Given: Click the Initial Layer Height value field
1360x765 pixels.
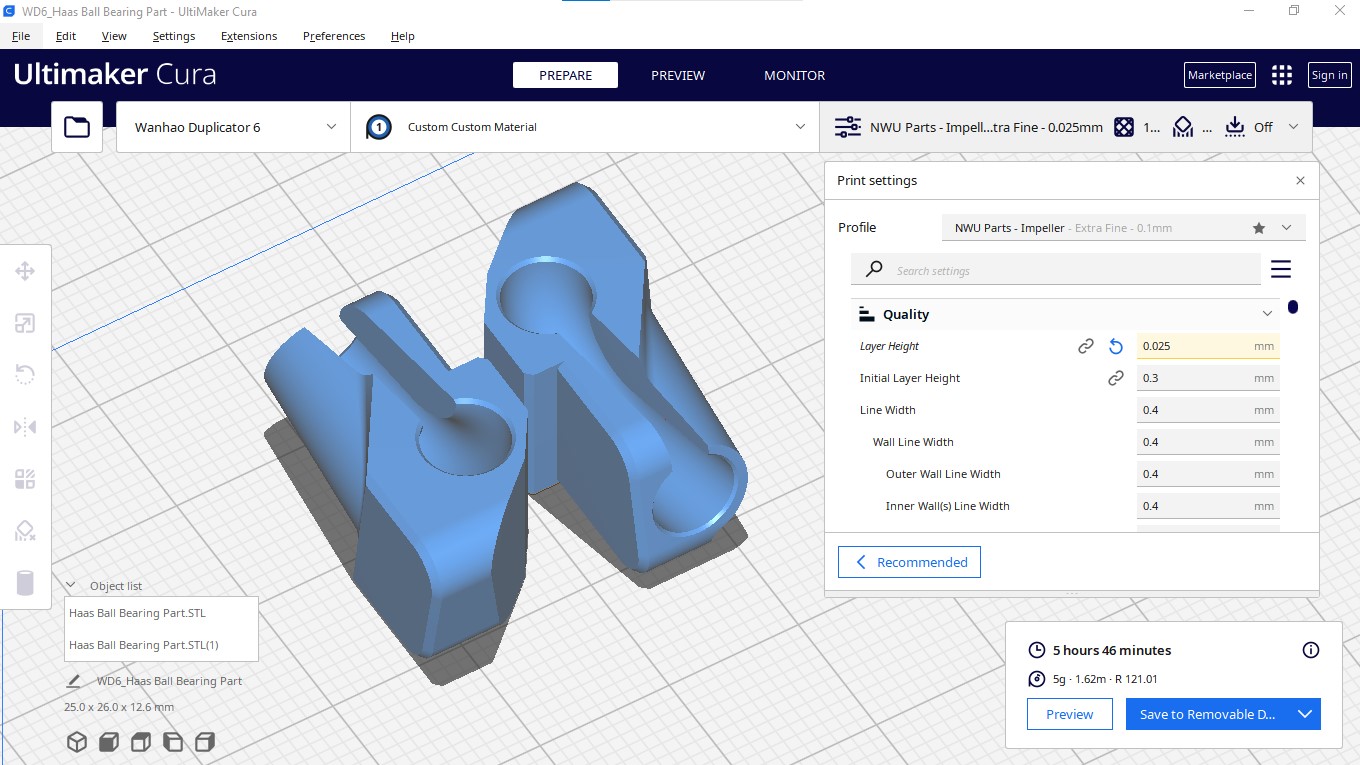Looking at the screenshot, I should tap(1208, 378).
